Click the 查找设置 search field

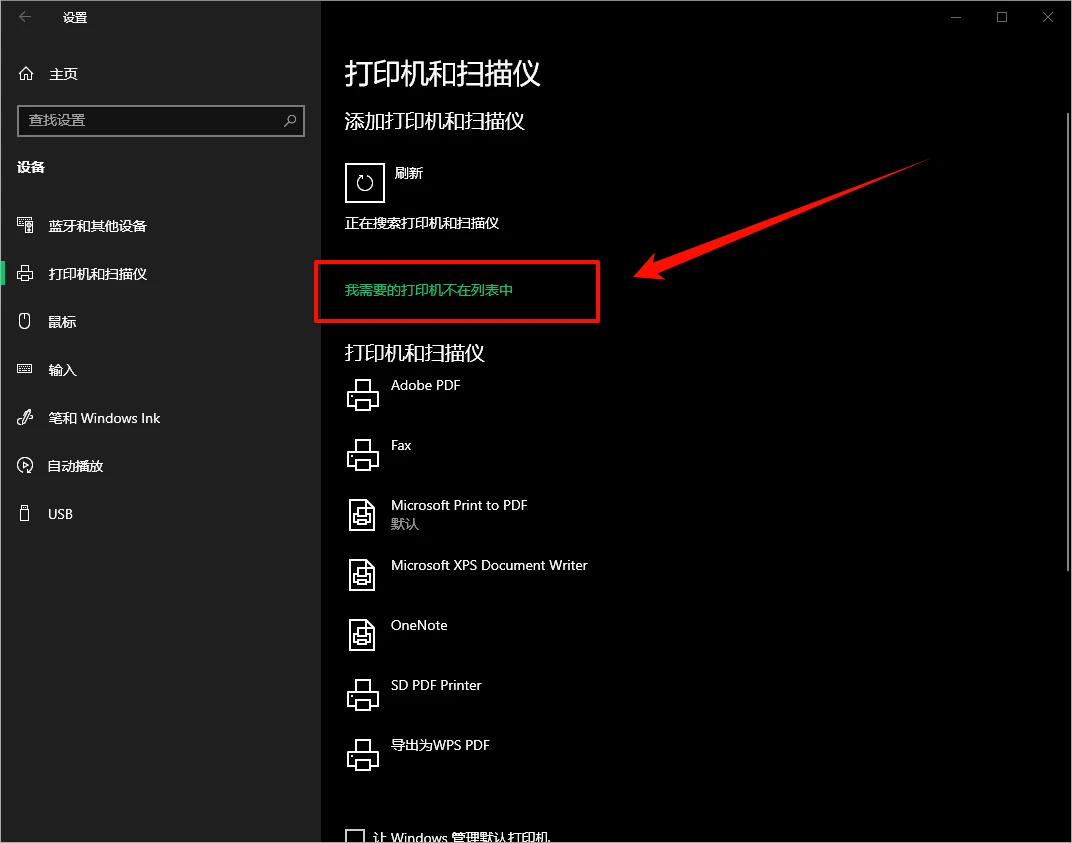coord(161,121)
